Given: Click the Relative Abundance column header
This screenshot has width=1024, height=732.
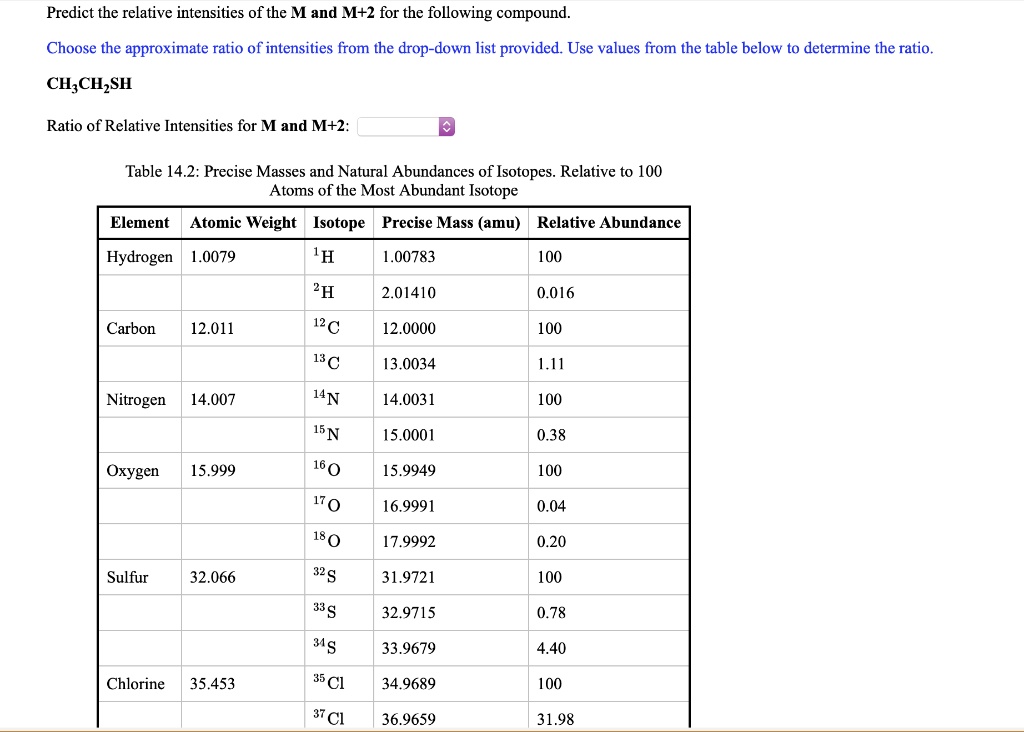Looking at the screenshot, I should tap(608, 222).
